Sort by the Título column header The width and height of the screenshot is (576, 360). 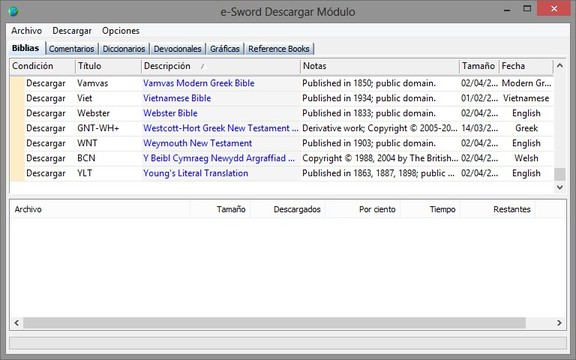pos(108,66)
